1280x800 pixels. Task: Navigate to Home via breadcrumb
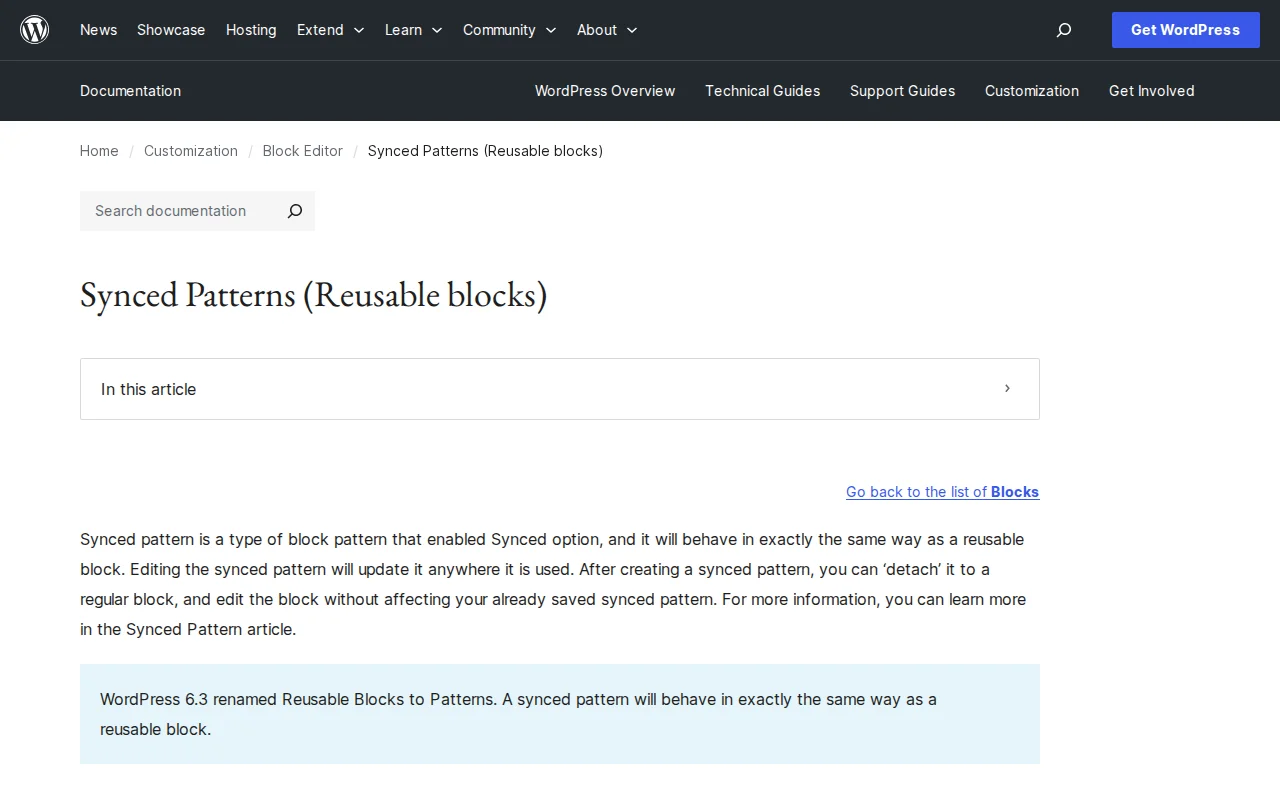click(x=99, y=151)
